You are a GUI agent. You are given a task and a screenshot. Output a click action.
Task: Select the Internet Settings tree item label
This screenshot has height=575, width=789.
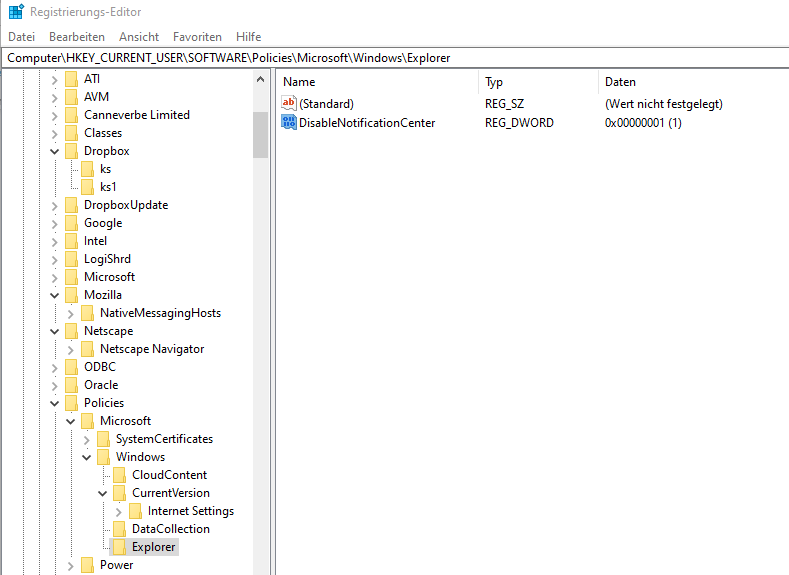(191, 511)
